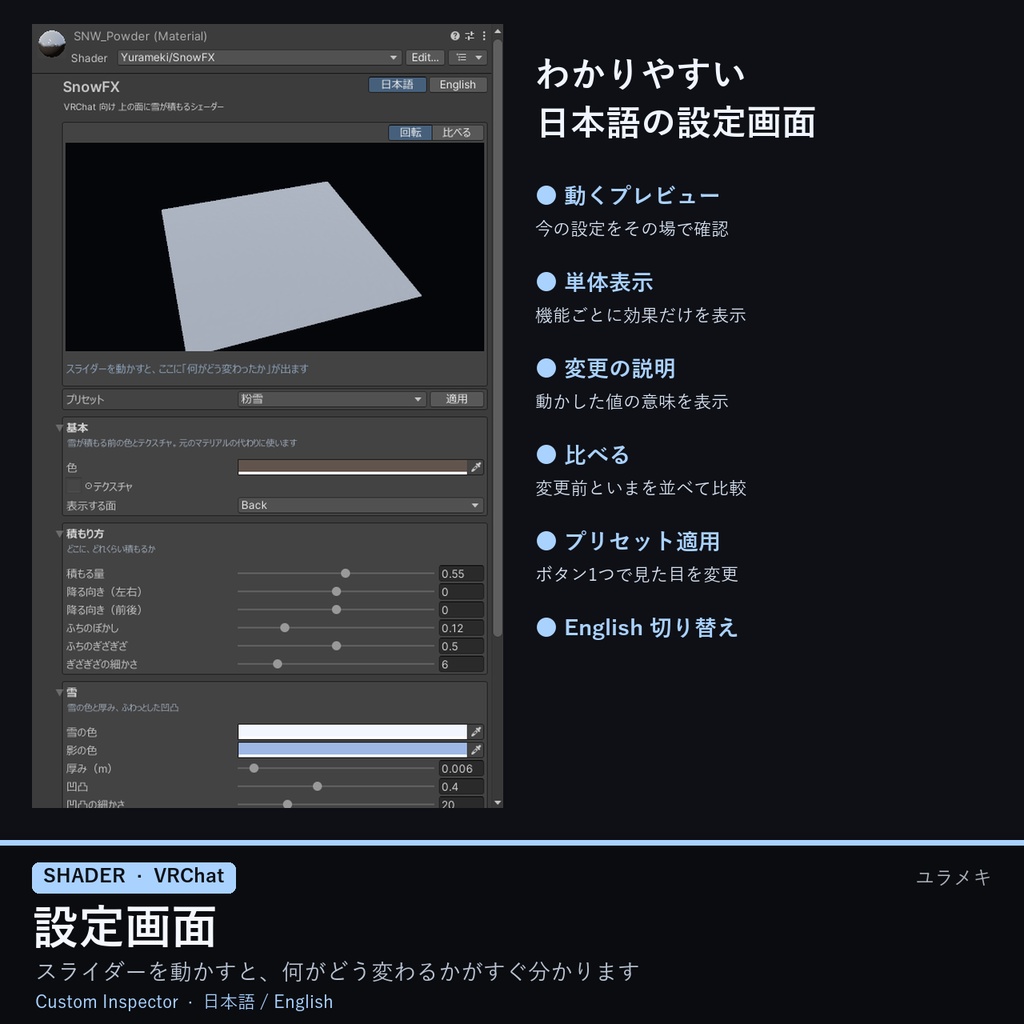Open the Shader dropdown Yurameki/SnowFX
The image size is (1024, 1024).
259,57
